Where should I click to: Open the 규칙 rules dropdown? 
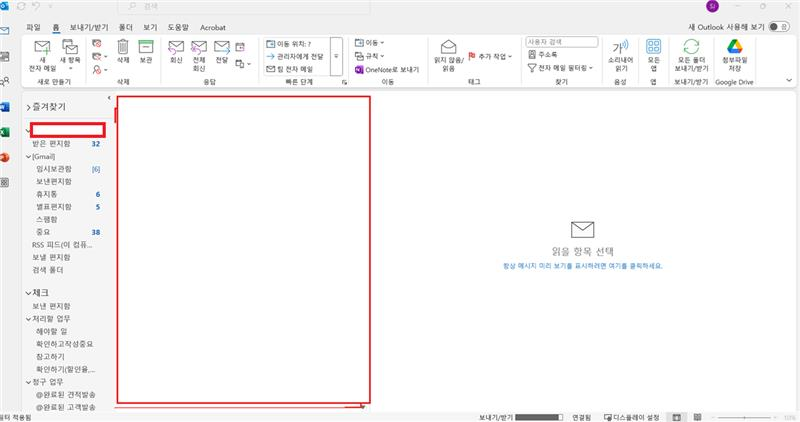coord(369,56)
